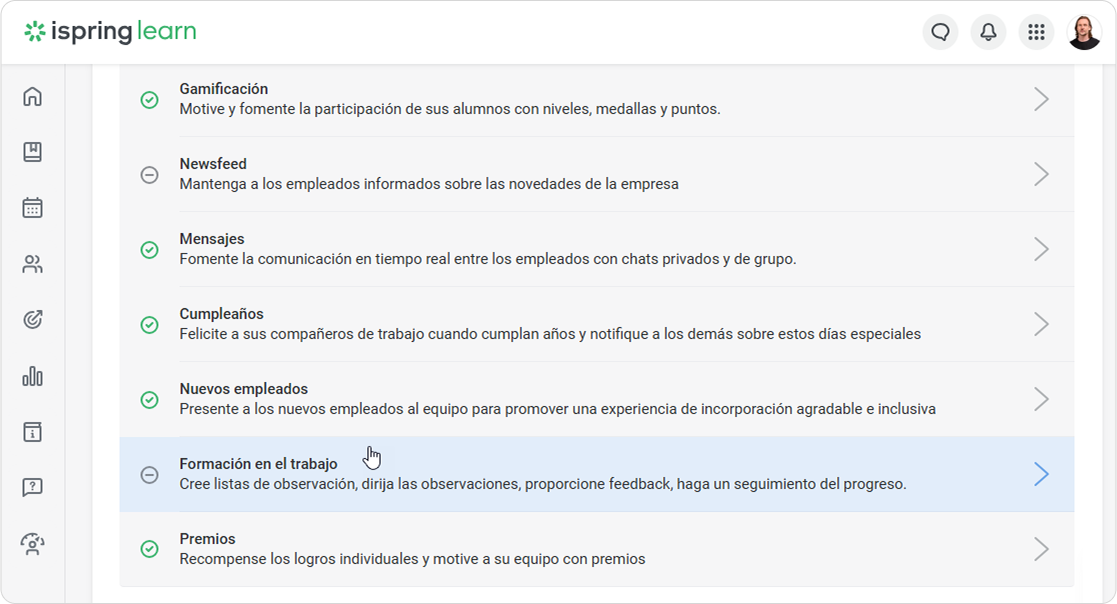The width and height of the screenshot is (1117, 604).
Task: Expand the Cumpleaños row chevron arrow
Action: pyautogui.click(x=1041, y=324)
